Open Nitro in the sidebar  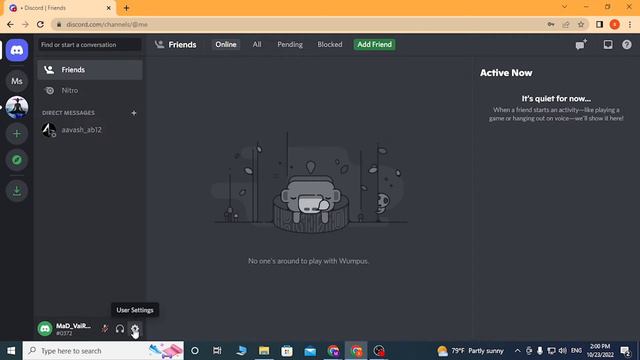pyautogui.click(x=90, y=91)
